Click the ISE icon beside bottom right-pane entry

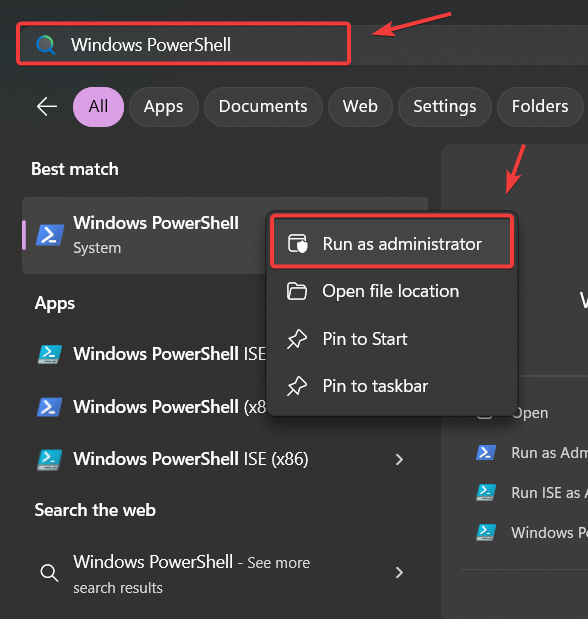486,532
